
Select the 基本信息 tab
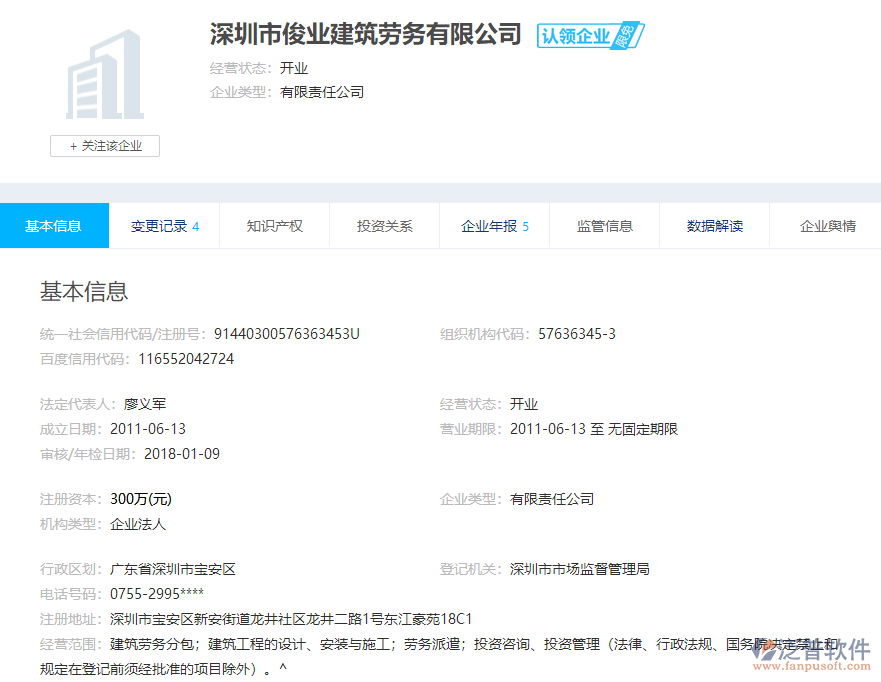click(x=54, y=226)
